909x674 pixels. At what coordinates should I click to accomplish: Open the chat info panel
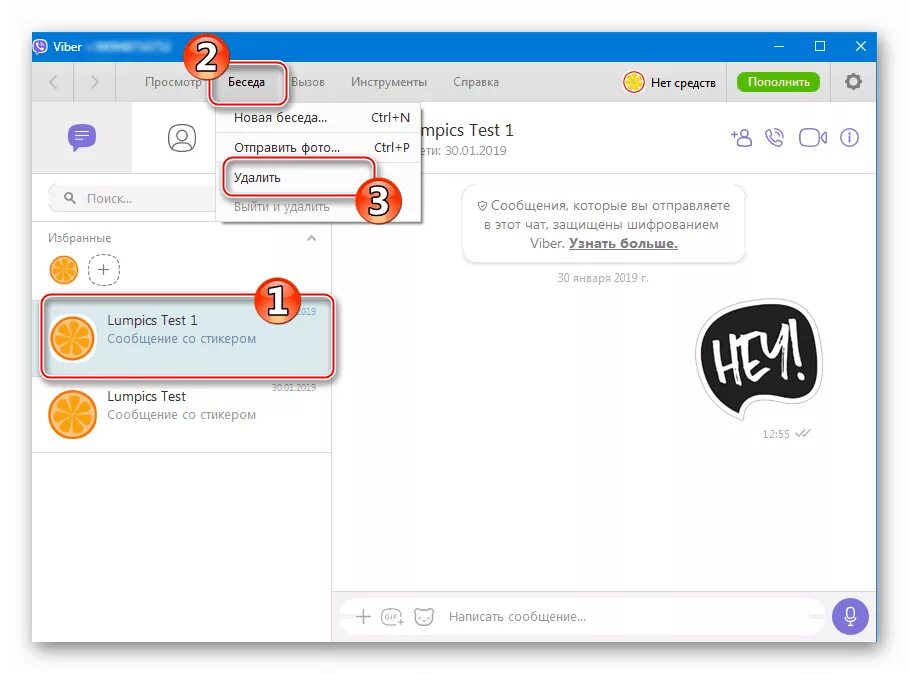coord(849,138)
